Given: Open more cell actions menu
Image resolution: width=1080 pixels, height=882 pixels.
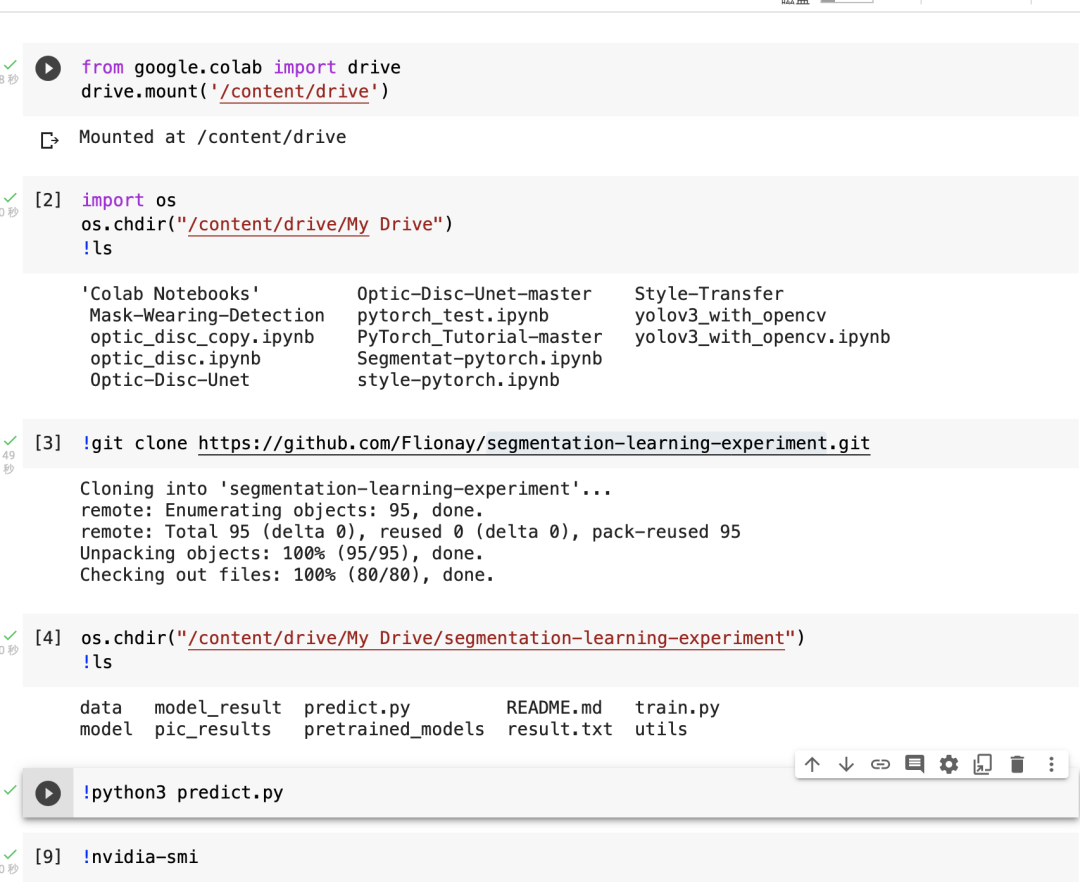Looking at the screenshot, I should [1051, 764].
